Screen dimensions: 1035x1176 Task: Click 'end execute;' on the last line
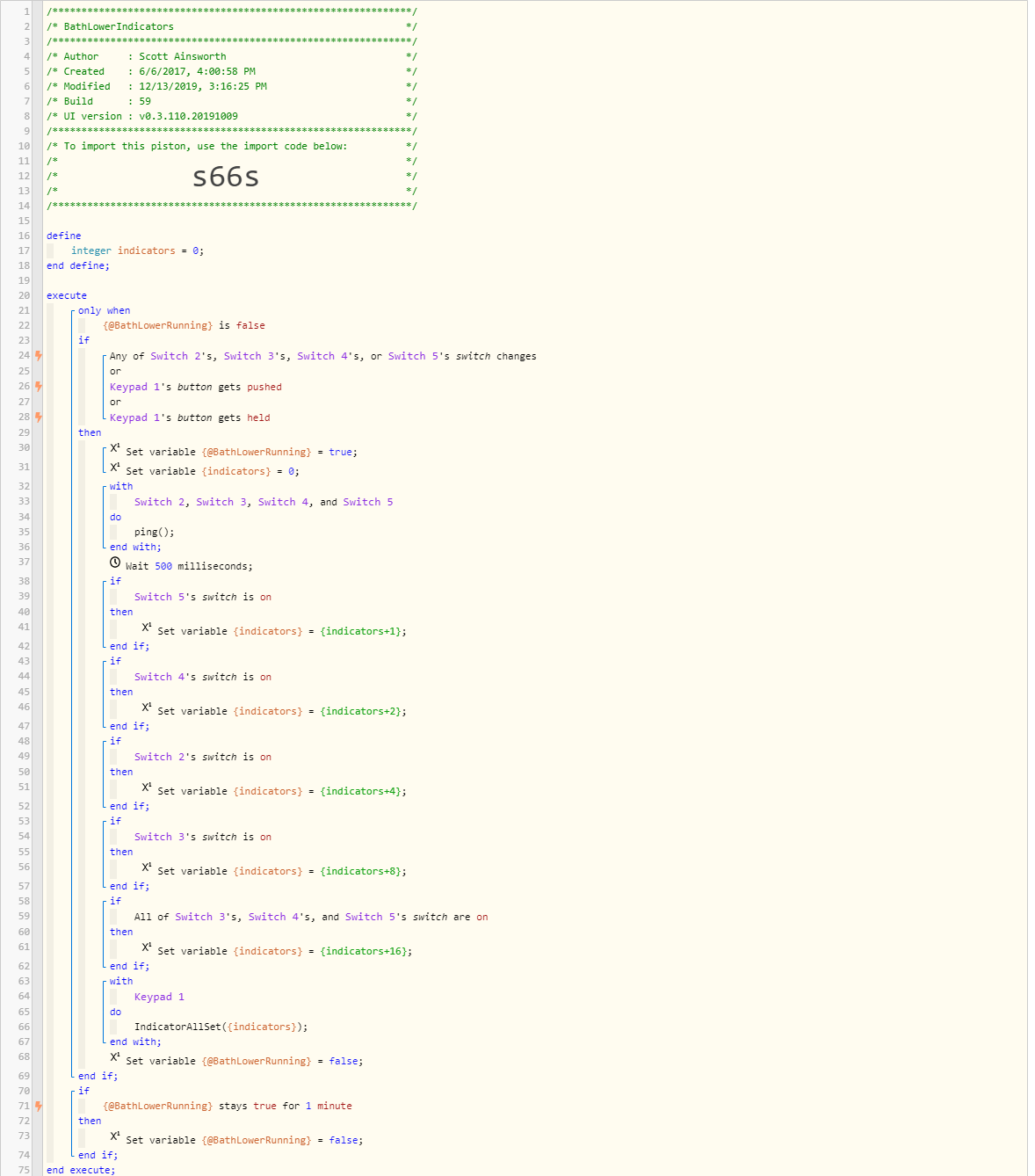(81, 1170)
